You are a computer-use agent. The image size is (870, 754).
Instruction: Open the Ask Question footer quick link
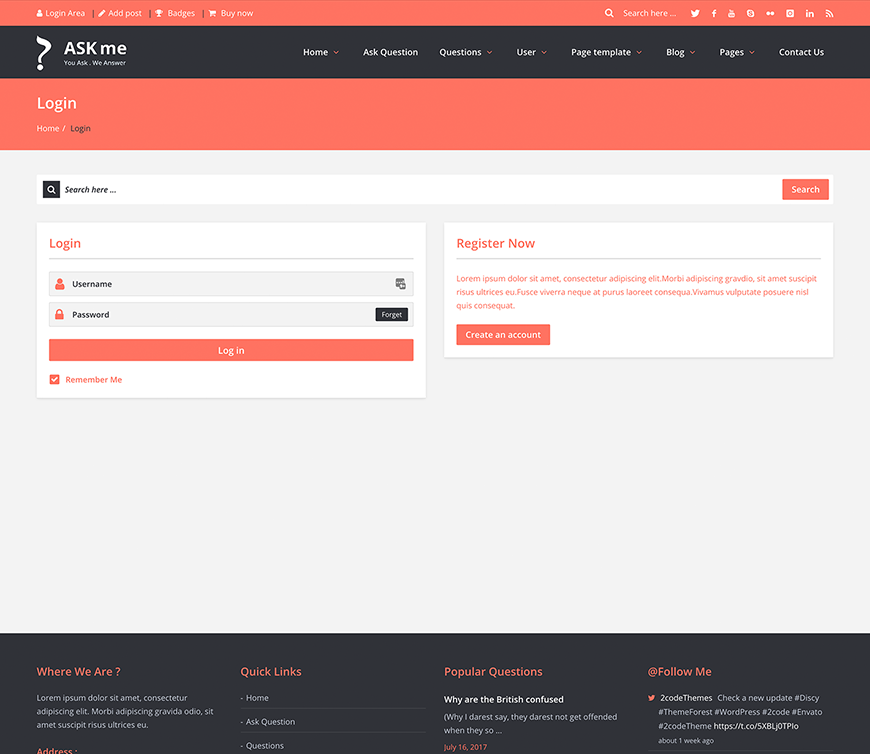pyautogui.click(x=270, y=722)
